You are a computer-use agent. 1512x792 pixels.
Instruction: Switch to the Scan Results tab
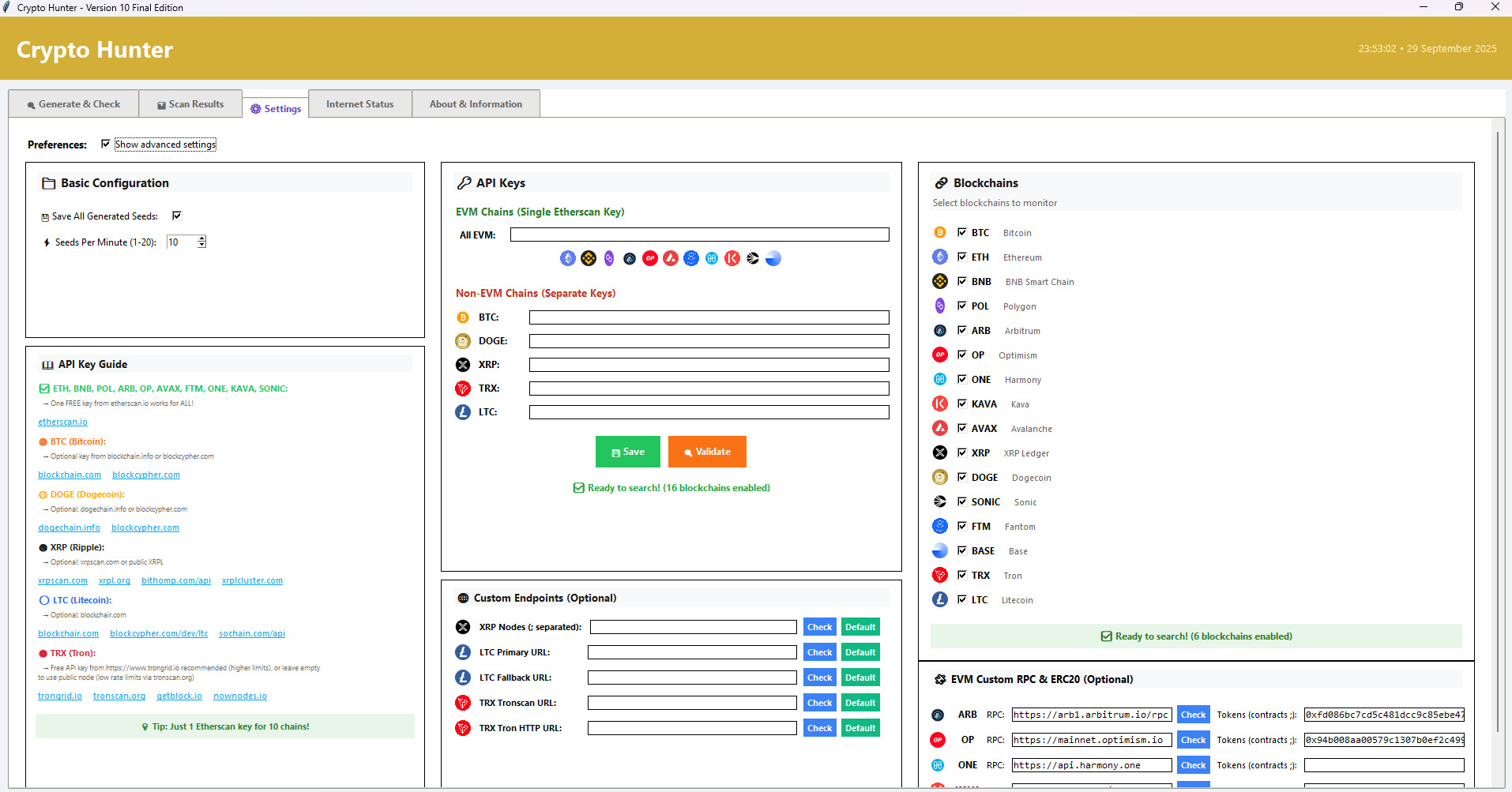tap(190, 104)
